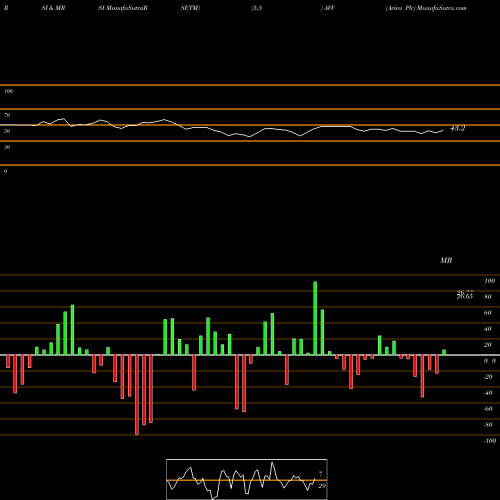Click the tallest green MR histogram bar
This screenshot has width=500, height=500.
coord(315,318)
